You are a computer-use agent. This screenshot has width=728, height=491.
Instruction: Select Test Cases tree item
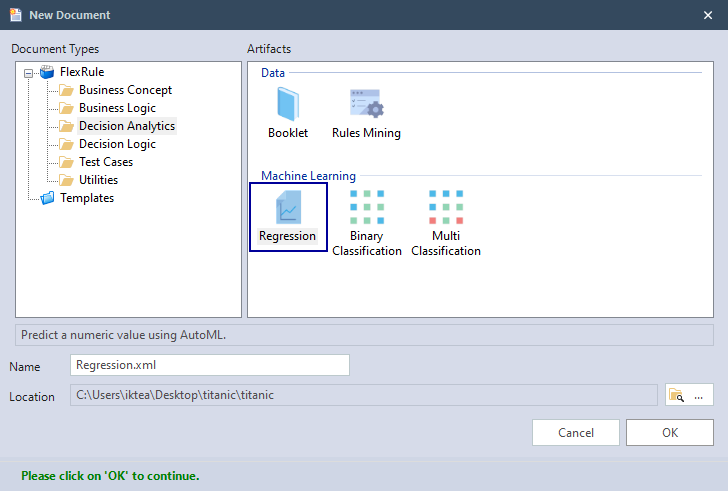(106, 162)
